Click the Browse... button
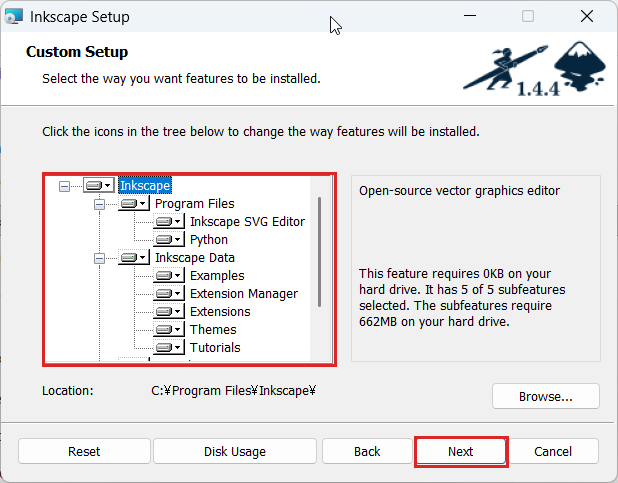Image resolution: width=618 pixels, height=483 pixels. click(x=546, y=396)
